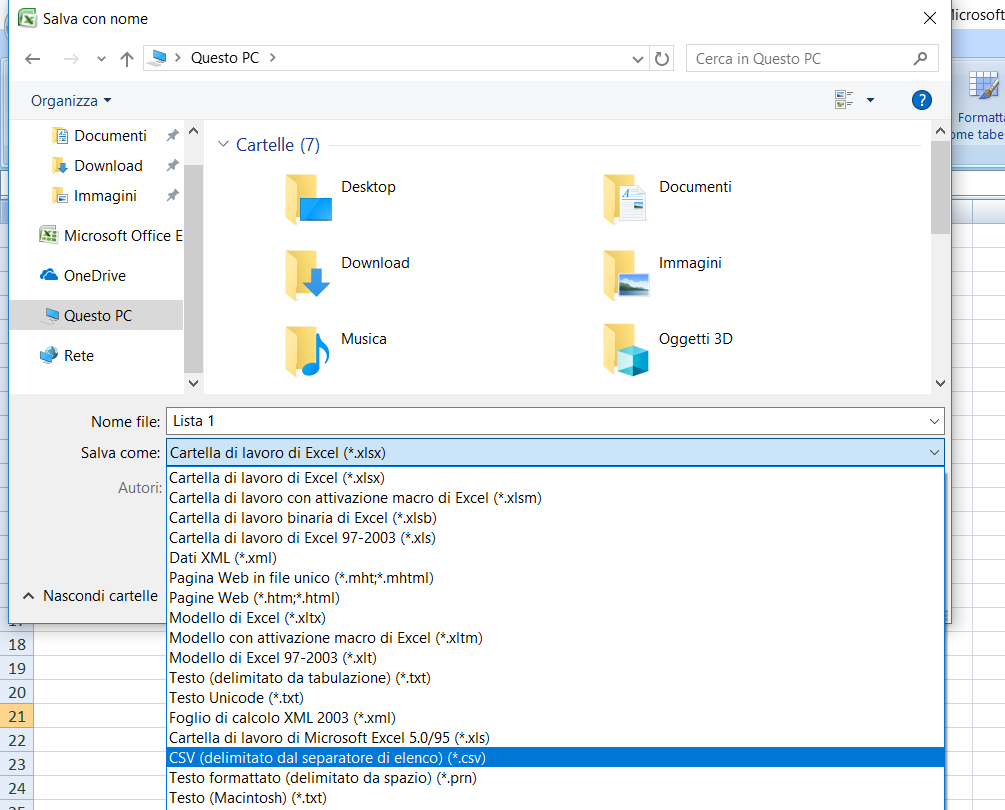Choose Microsoft Excel 5.0/95 workbook format
Viewport: 1005px width, 810px height.
point(555,738)
